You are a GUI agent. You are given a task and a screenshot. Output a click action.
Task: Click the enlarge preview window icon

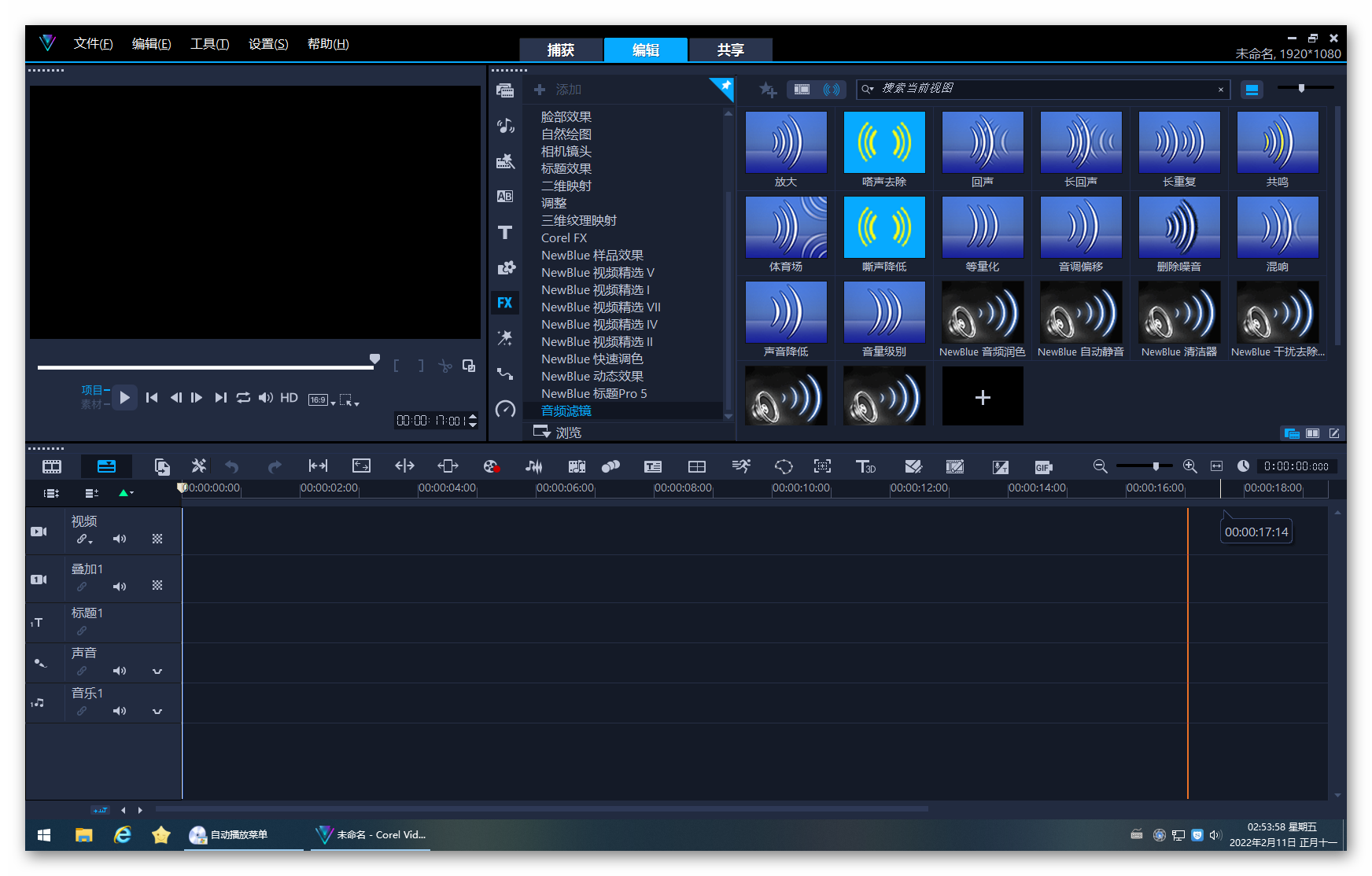click(x=469, y=366)
